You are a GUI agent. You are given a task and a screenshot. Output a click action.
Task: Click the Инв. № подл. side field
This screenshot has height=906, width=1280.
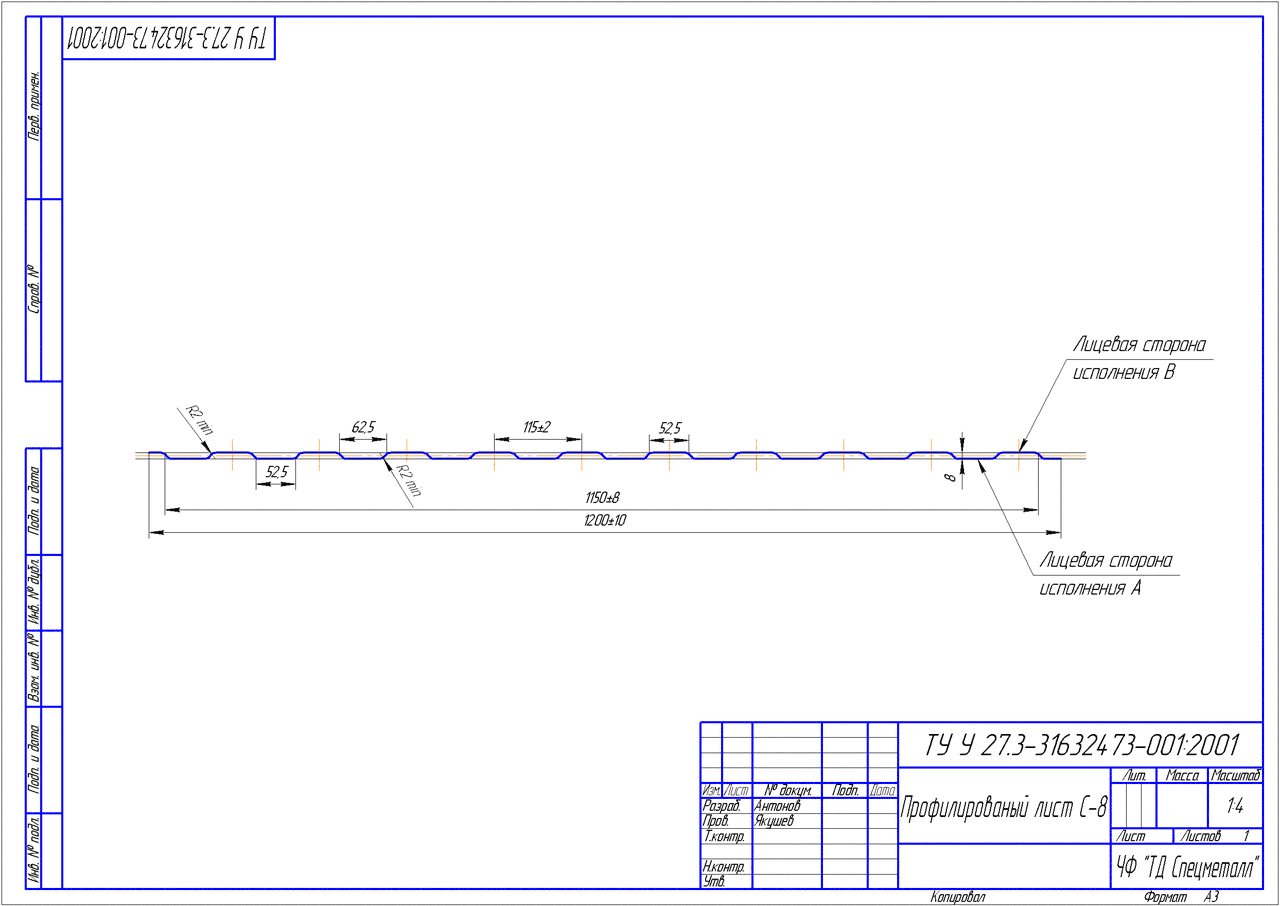[34, 851]
